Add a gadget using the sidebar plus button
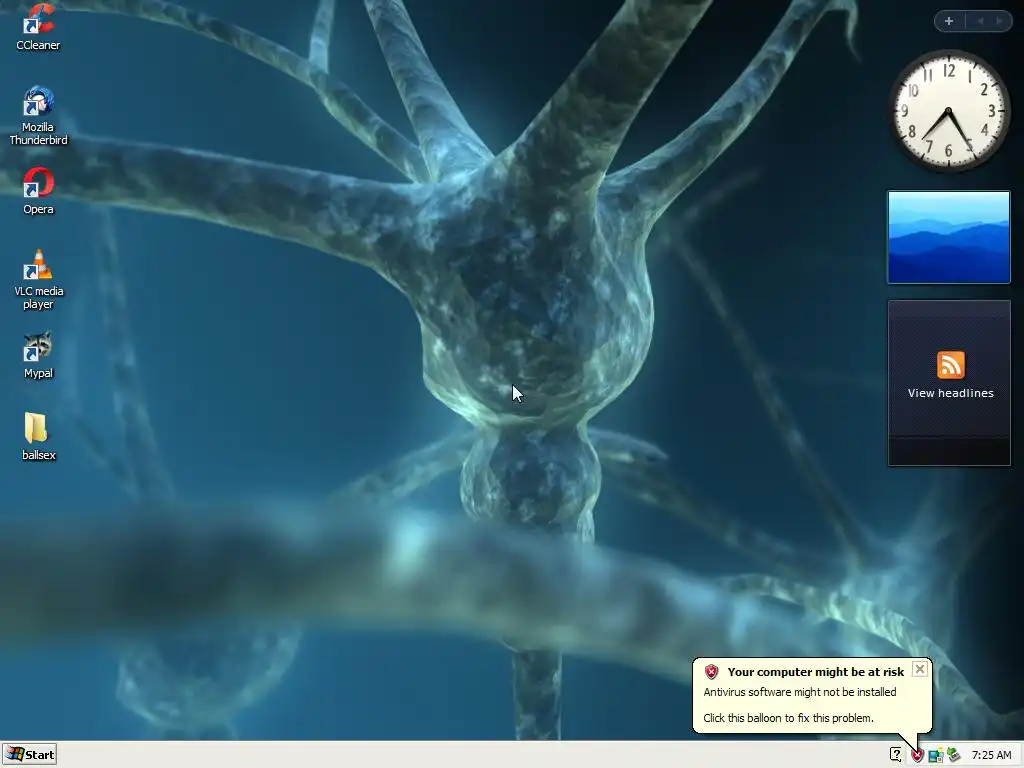 tap(949, 21)
